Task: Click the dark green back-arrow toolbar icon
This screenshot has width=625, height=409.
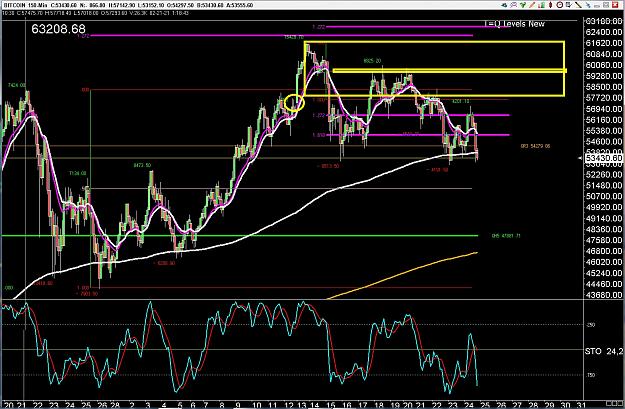Action: click(504, 5)
